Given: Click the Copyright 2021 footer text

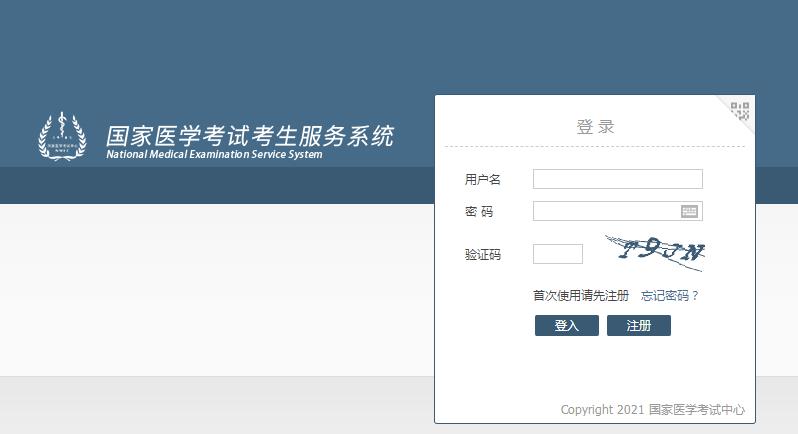Looking at the screenshot, I should (x=602, y=410).
